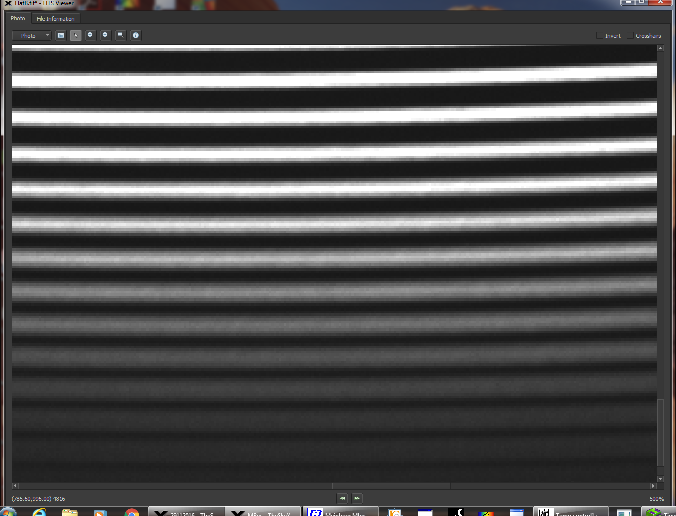Click the Windows Start button
The height and width of the screenshot is (516, 676).
(x=9, y=510)
